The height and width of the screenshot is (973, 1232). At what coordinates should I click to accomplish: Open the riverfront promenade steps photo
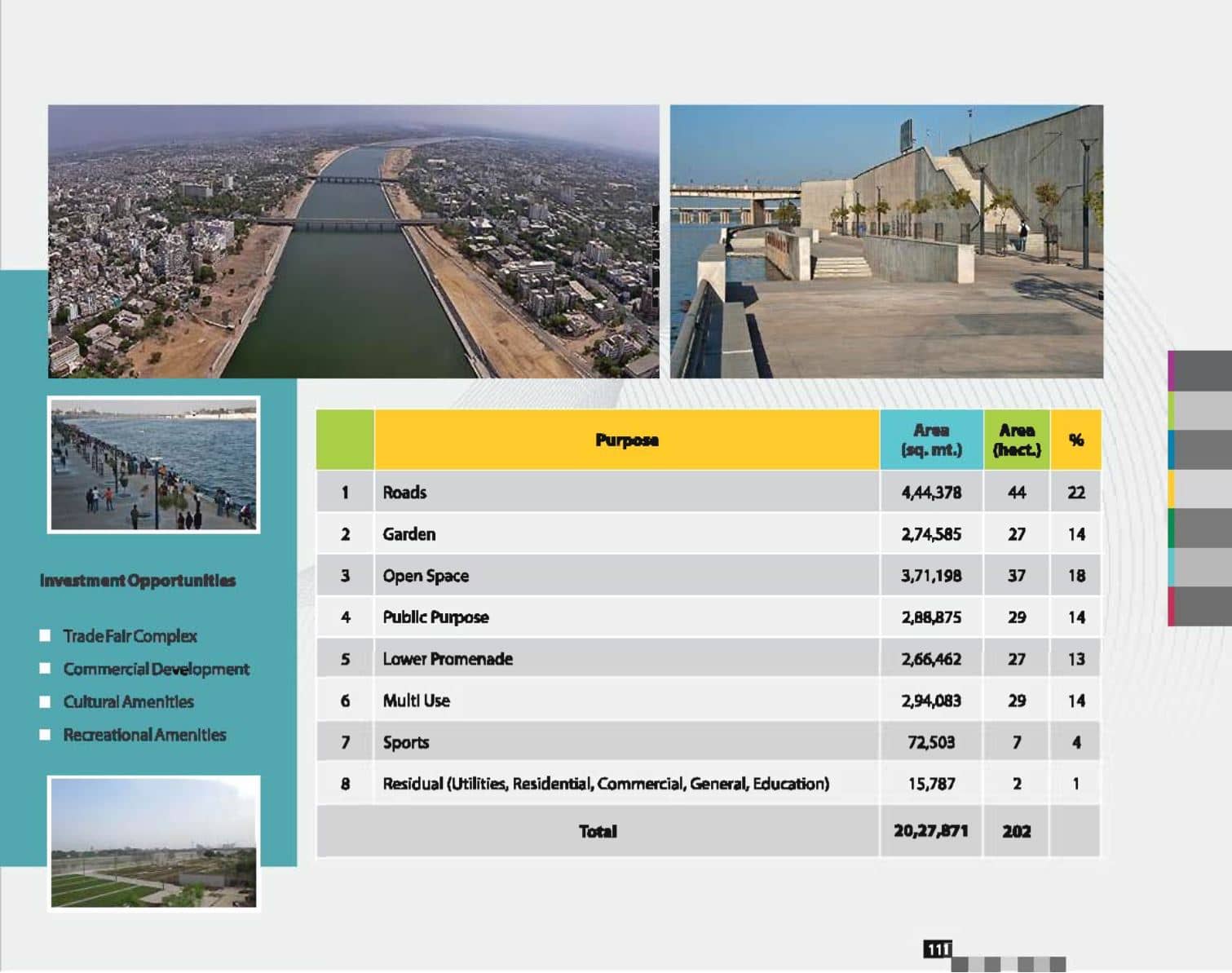pyautogui.click(x=886, y=241)
